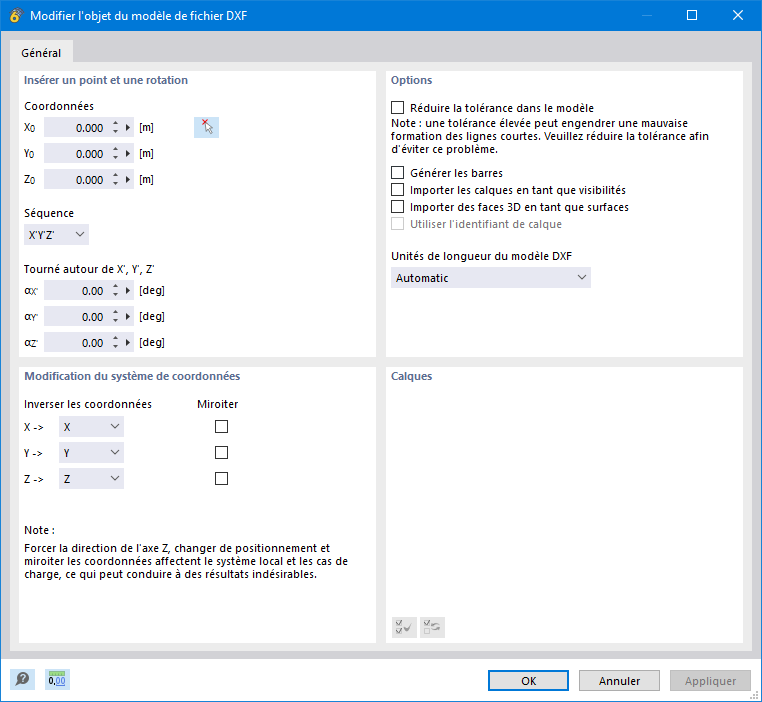Click invert layer selection icon
The image size is (762, 702).
tap(432, 627)
